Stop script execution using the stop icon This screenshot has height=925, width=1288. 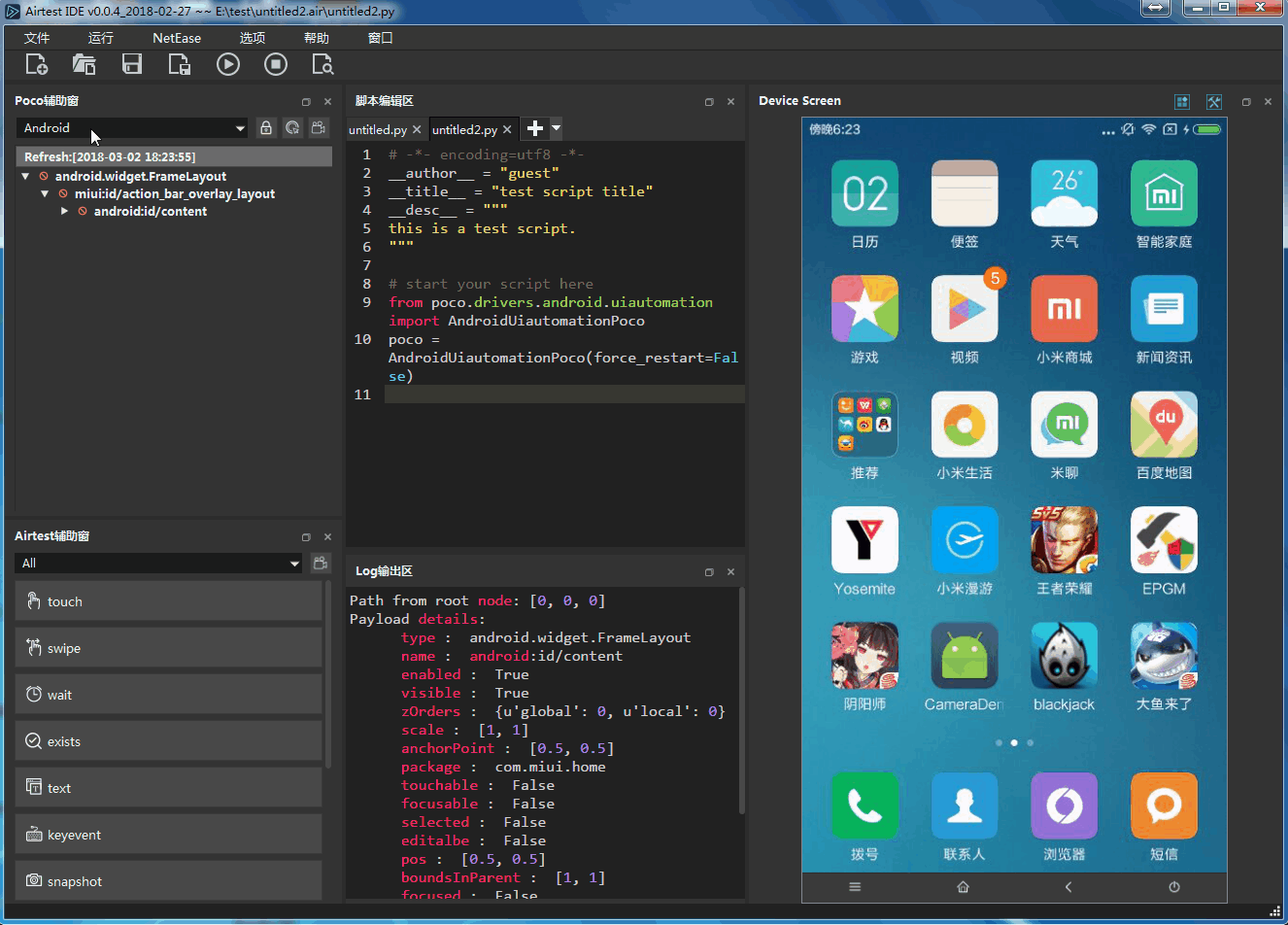click(x=275, y=63)
